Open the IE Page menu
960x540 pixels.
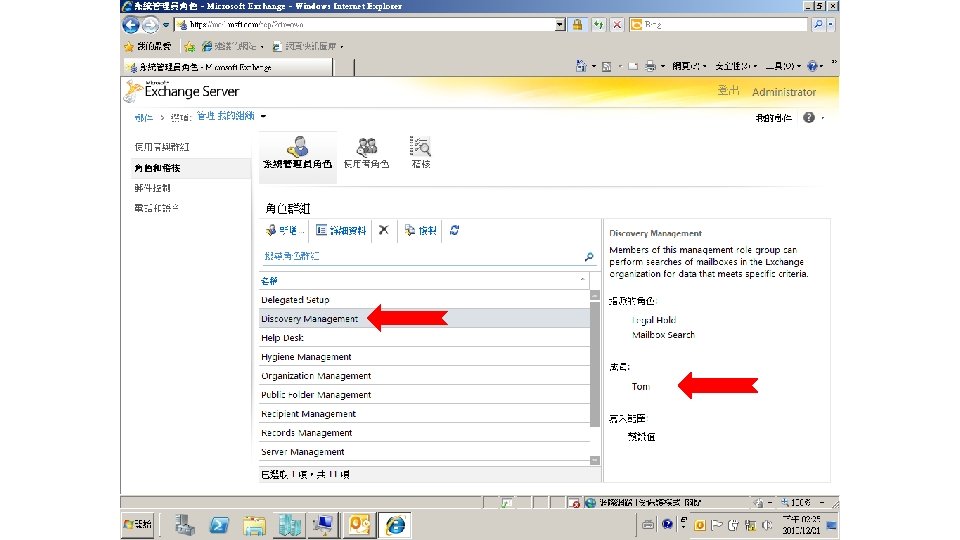coord(689,66)
